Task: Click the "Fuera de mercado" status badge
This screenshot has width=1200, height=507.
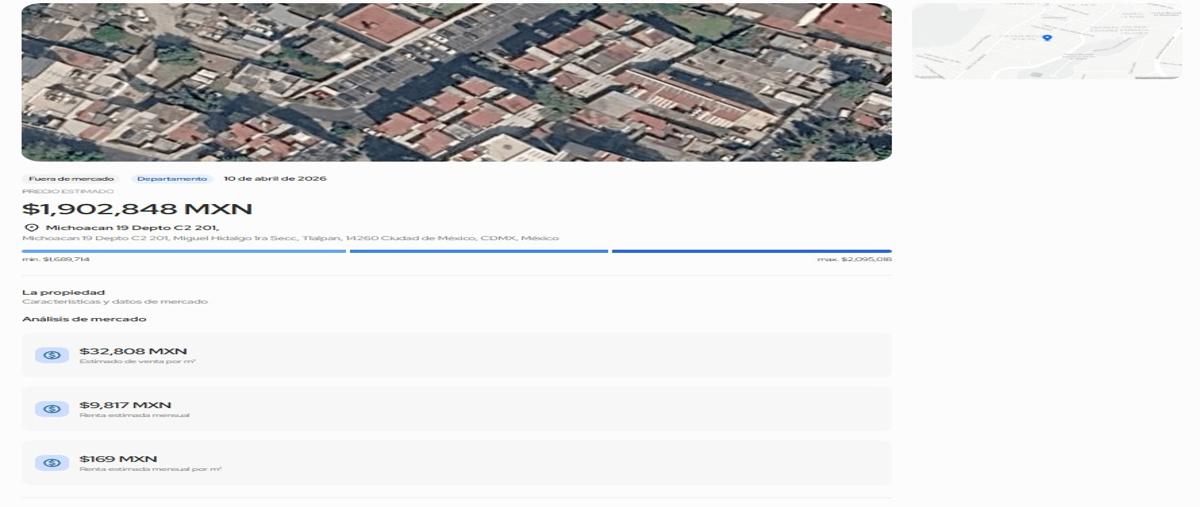Action: pyautogui.click(x=70, y=179)
